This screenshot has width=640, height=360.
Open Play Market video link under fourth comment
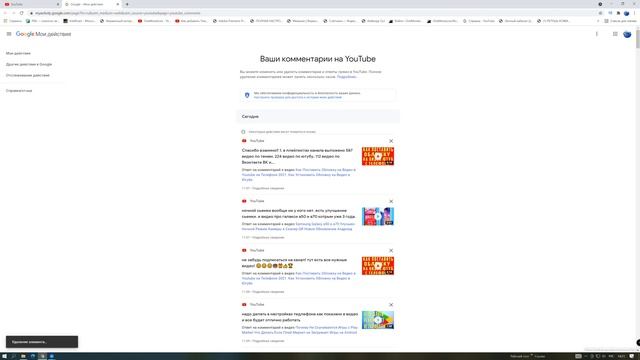(299, 330)
